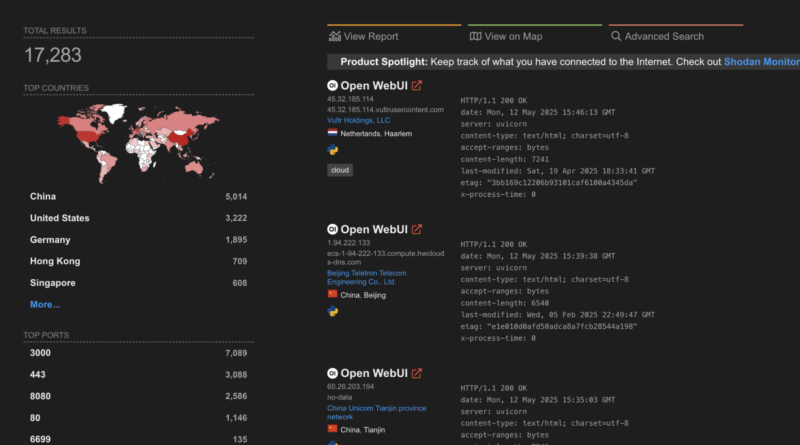This screenshot has height=445, width=800.
Task: Click Beijing Teletron Telecom Engineering link
Action: (x=367, y=278)
